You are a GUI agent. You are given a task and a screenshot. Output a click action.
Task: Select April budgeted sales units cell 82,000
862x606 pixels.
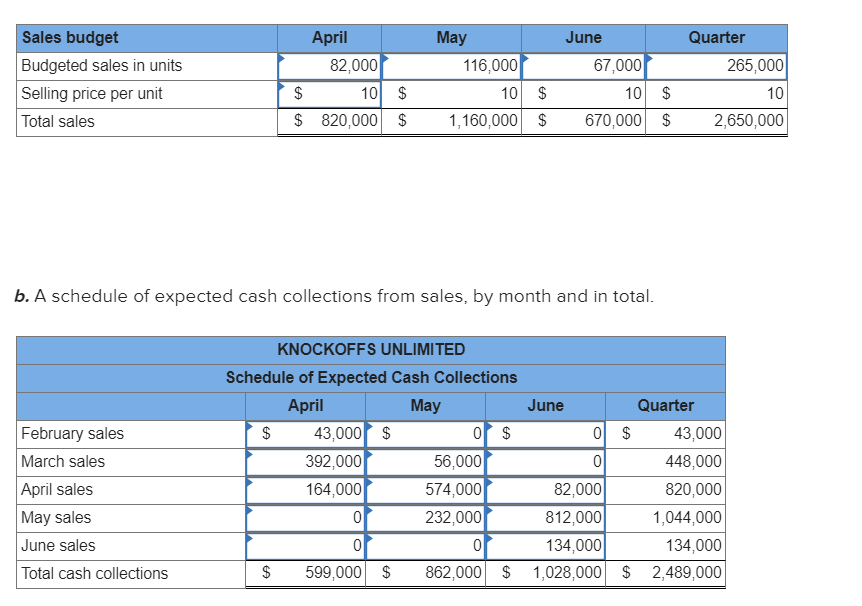click(329, 66)
